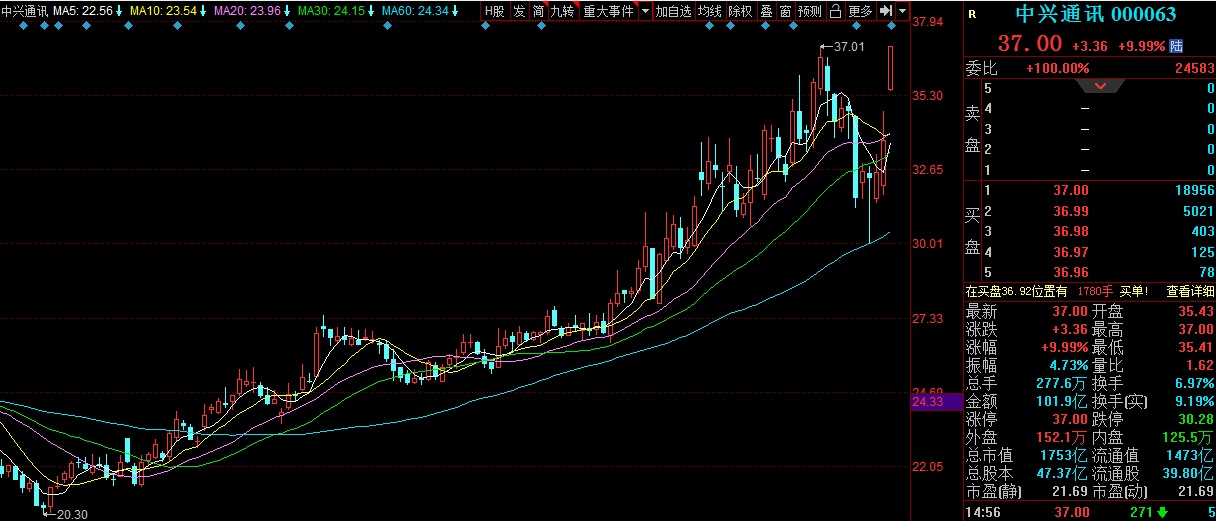Image resolution: width=1216 pixels, height=521 pixels.
Task: Click the 总市值 value 1753亿
Action: [x=1064, y=455]
